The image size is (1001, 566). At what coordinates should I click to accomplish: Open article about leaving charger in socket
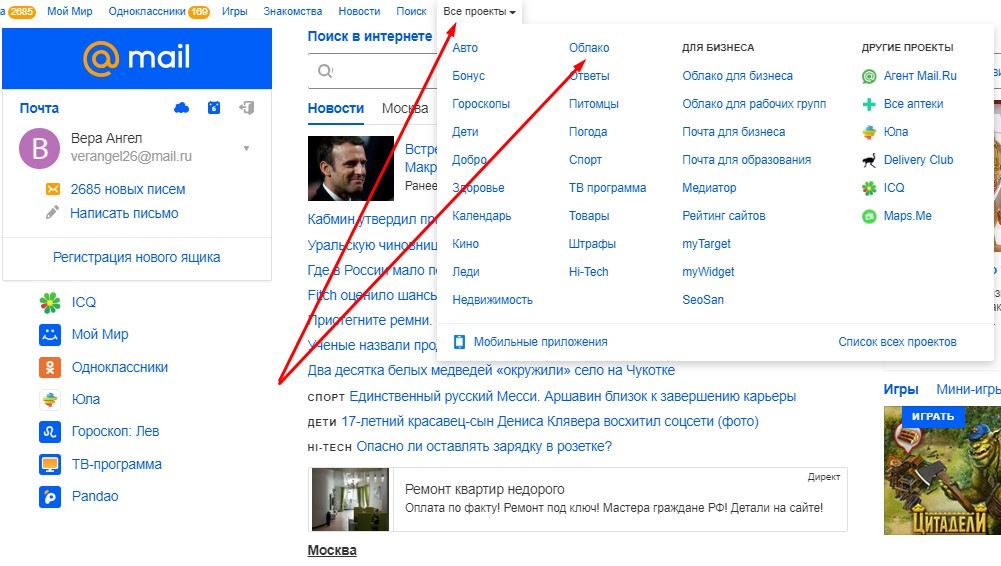tap(484, 446)
